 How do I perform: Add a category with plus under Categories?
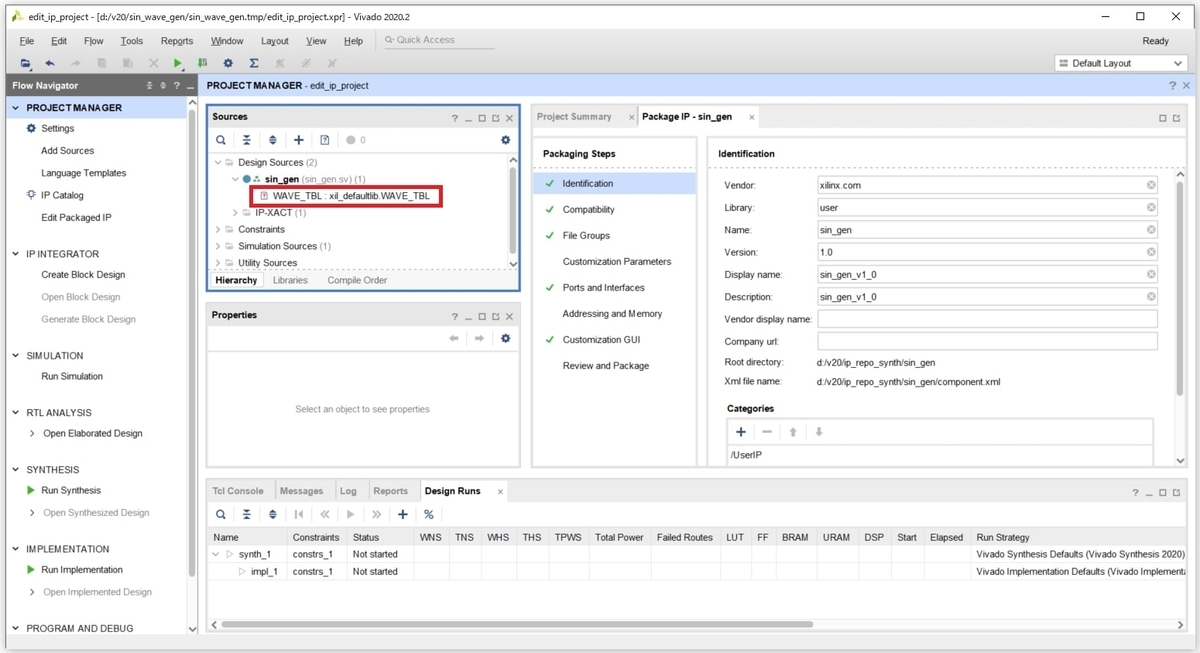[741, 432]
